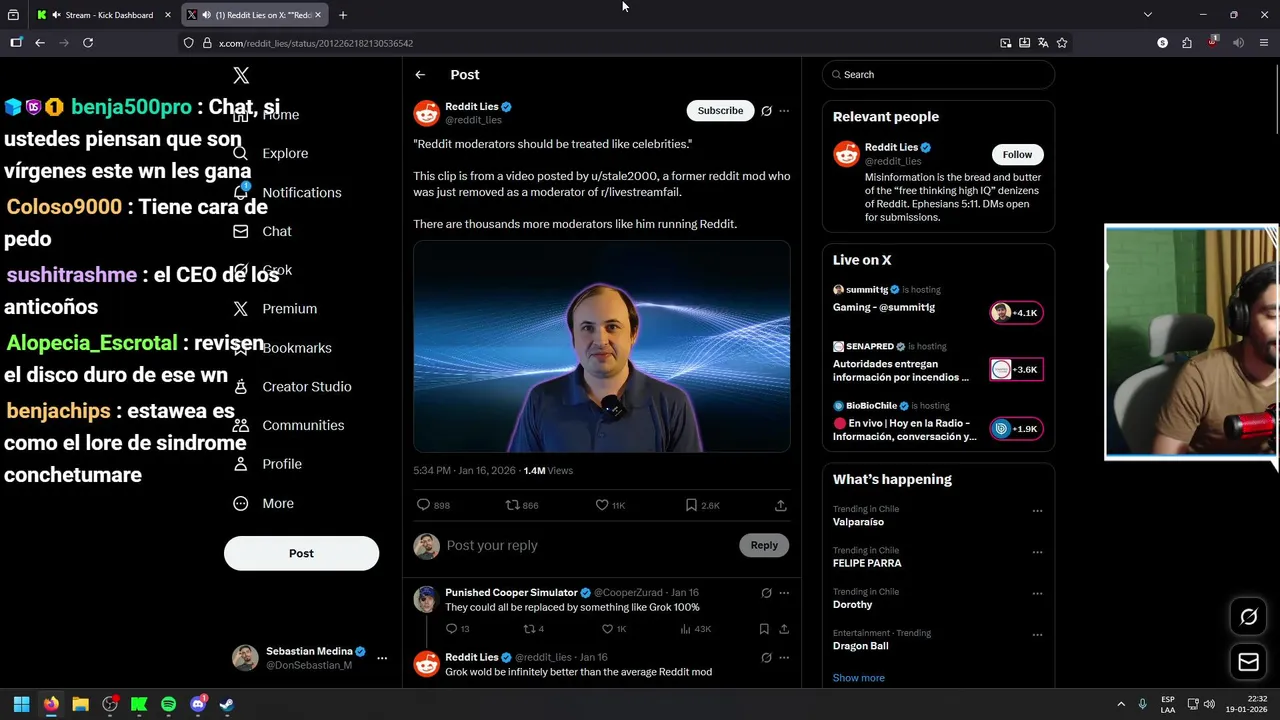The image size is (1280, 720).
Task: Open the browser extensions icon
Action: click(1187, 43)
